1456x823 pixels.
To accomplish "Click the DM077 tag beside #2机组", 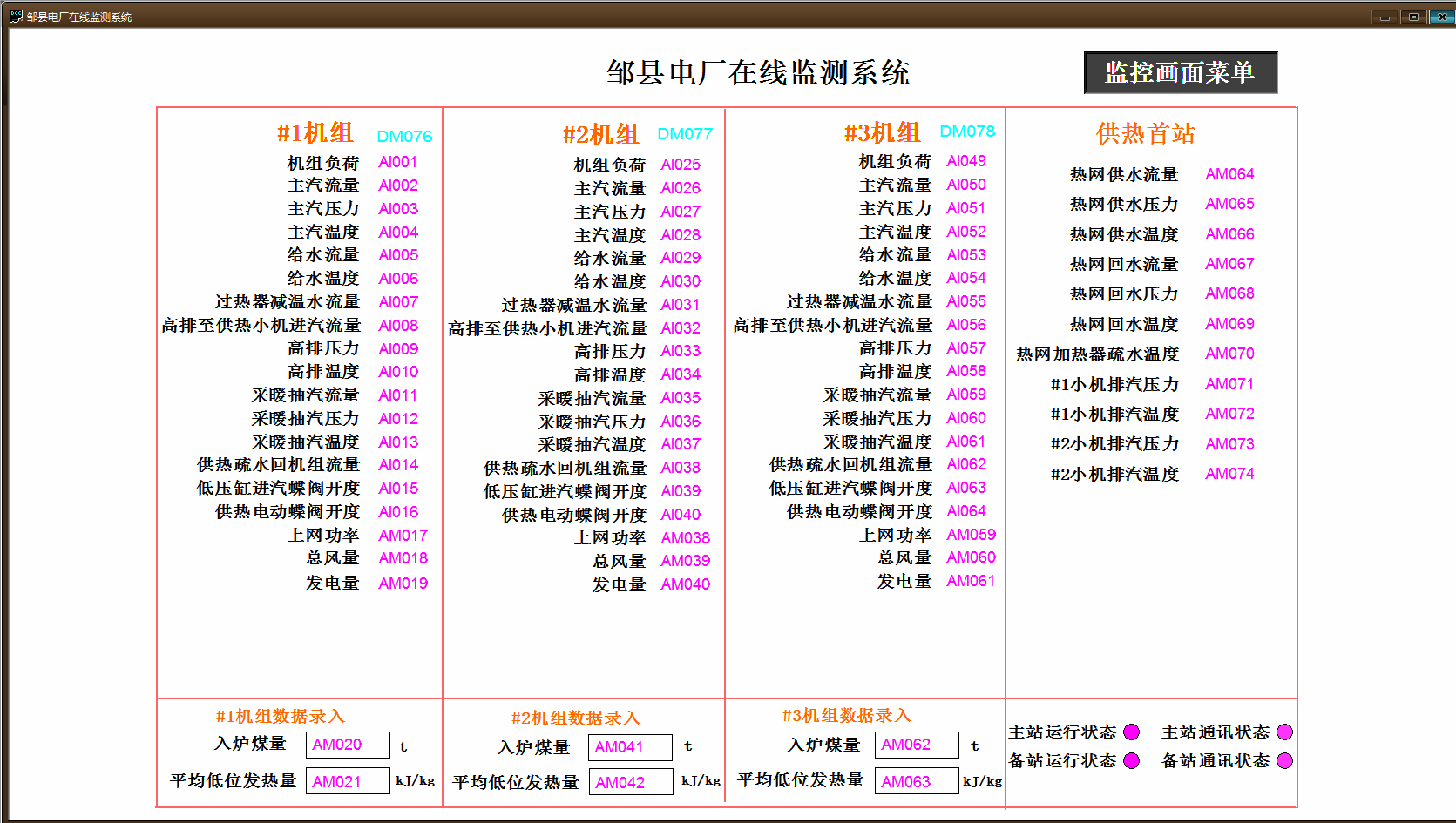I will (685, 134).
